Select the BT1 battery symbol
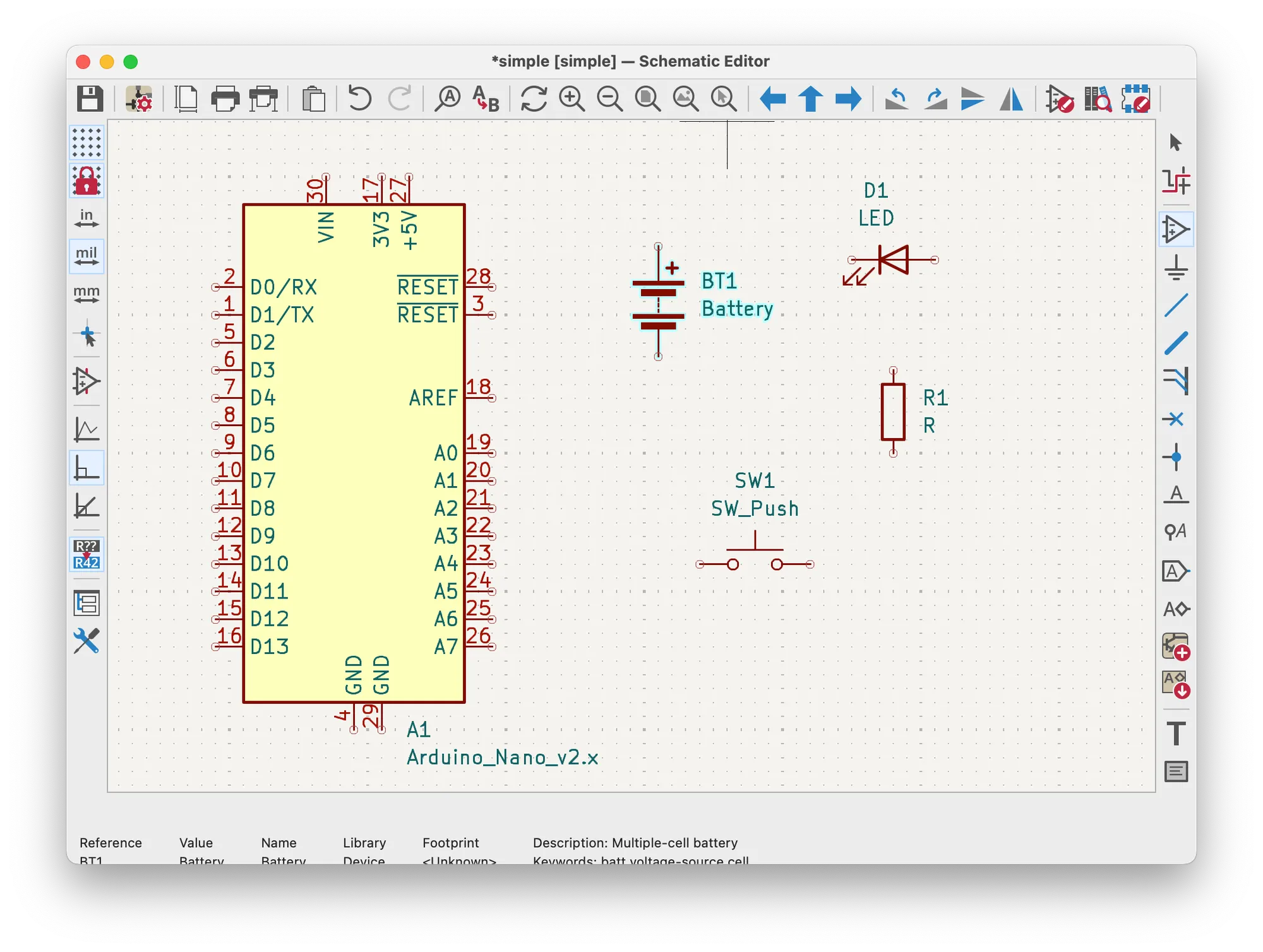The image size is (1263, 952). click(x=658, y=302)
